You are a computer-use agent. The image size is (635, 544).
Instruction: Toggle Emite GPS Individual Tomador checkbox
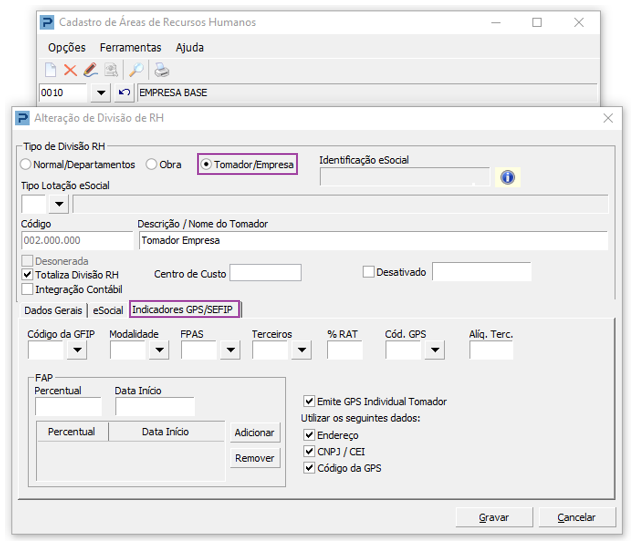pos(309,401)
